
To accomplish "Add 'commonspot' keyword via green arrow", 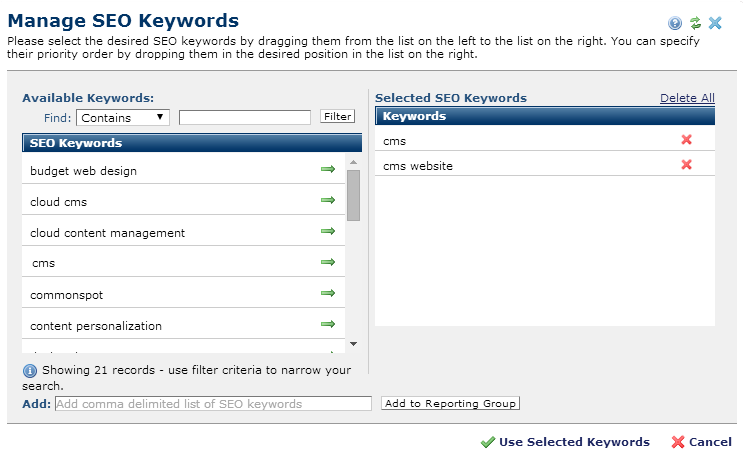I will tap(327, 294).
